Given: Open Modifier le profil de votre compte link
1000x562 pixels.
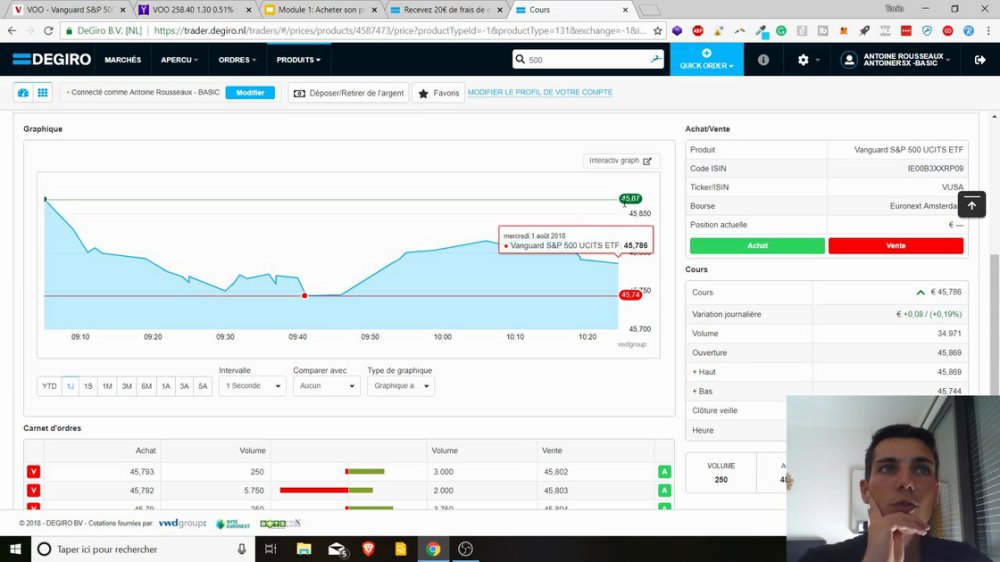Looking at the screenshot, I should click(540, 92).
